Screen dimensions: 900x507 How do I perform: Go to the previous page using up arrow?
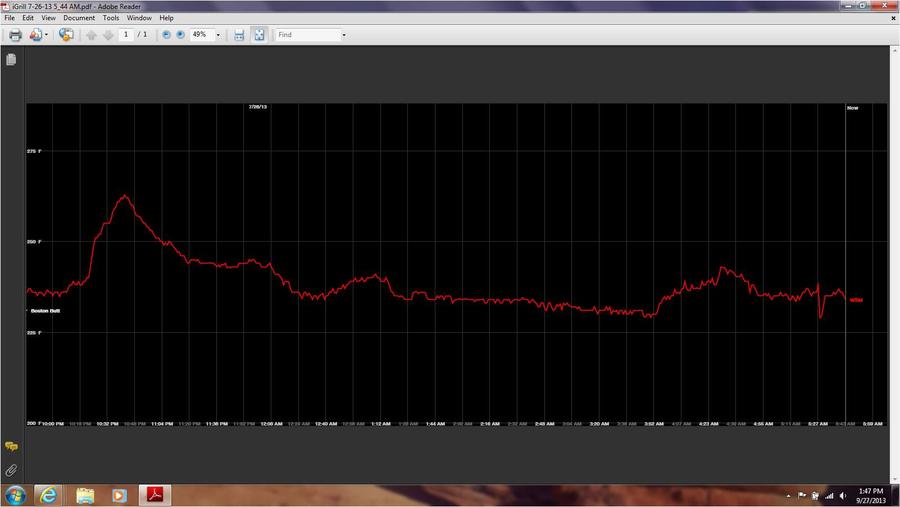coord(91,35)
